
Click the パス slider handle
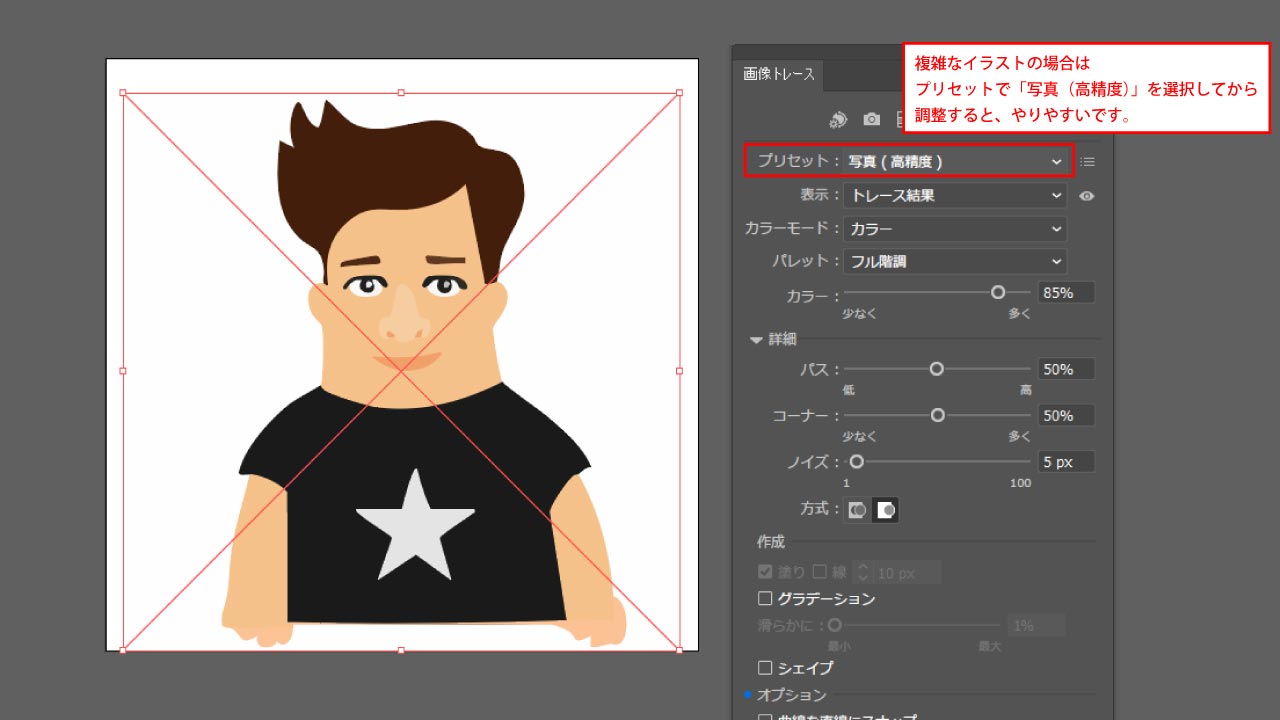click(x=937, y=369)
